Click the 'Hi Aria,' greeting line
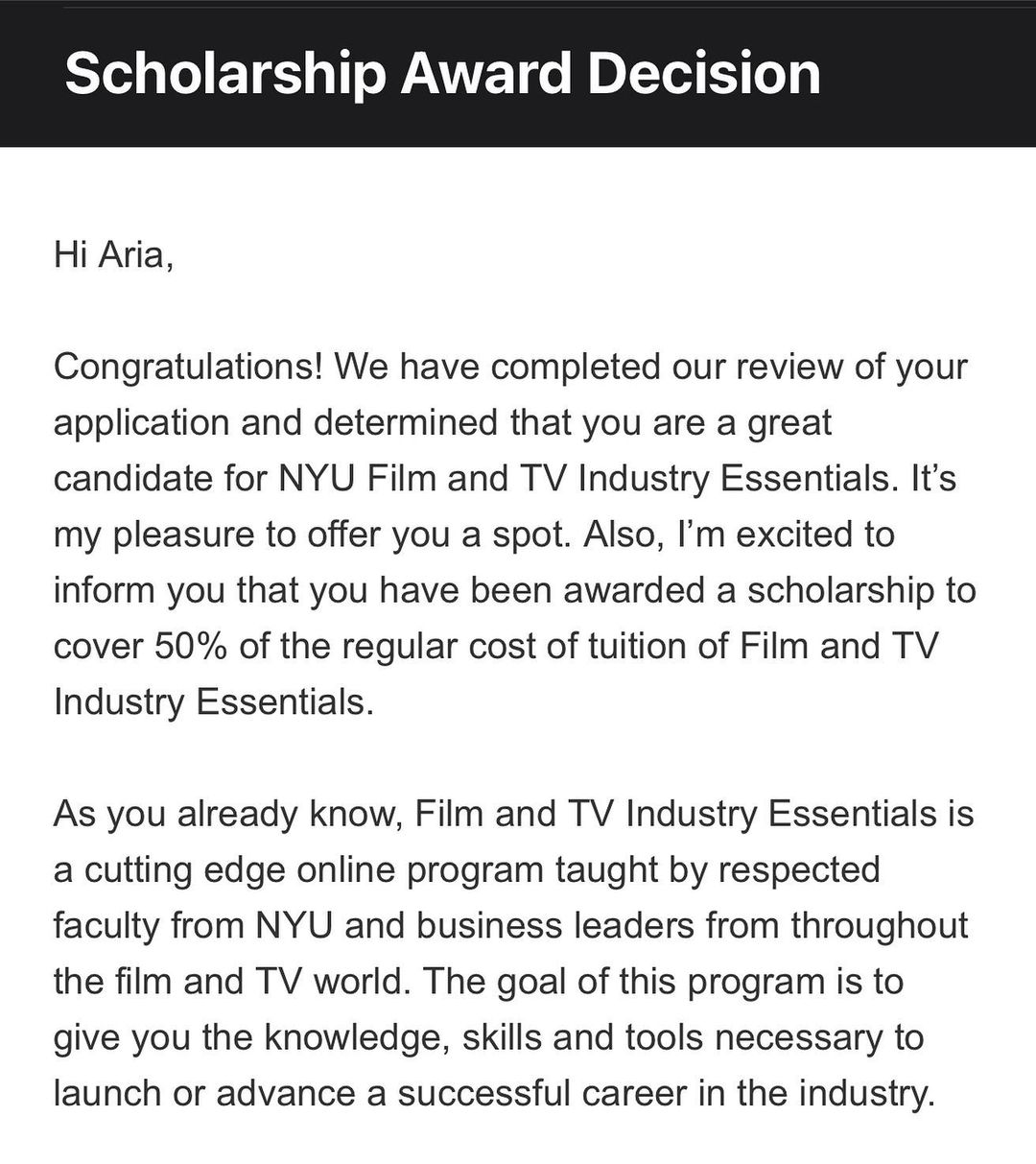The image size is (1036, 1164). tap(113, 254)
